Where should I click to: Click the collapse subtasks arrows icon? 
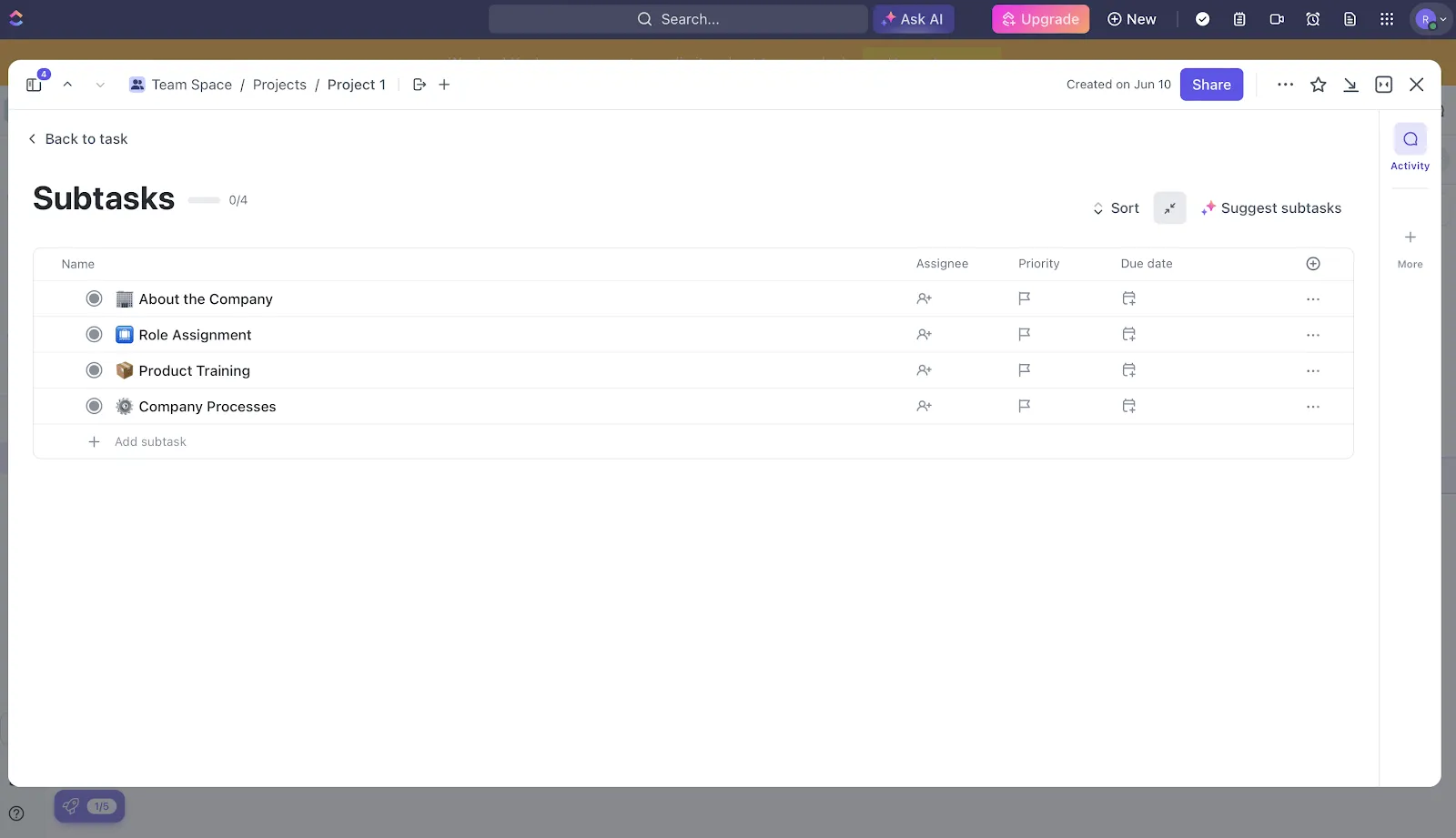coord(1169,208)
